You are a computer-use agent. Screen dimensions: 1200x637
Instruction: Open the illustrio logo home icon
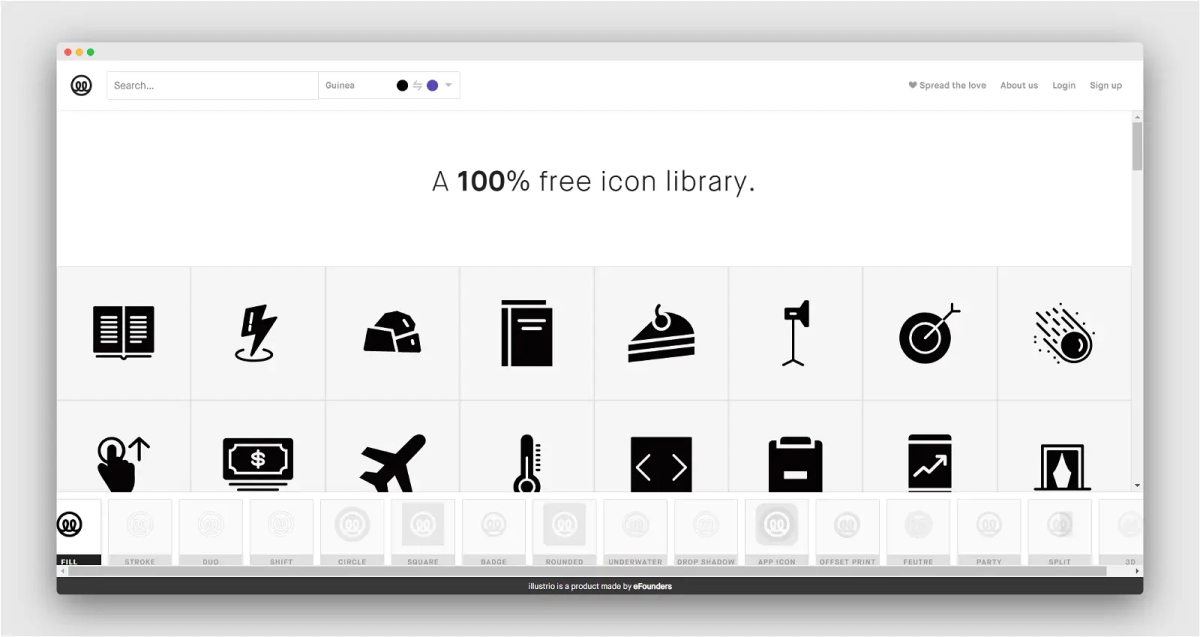81,85
